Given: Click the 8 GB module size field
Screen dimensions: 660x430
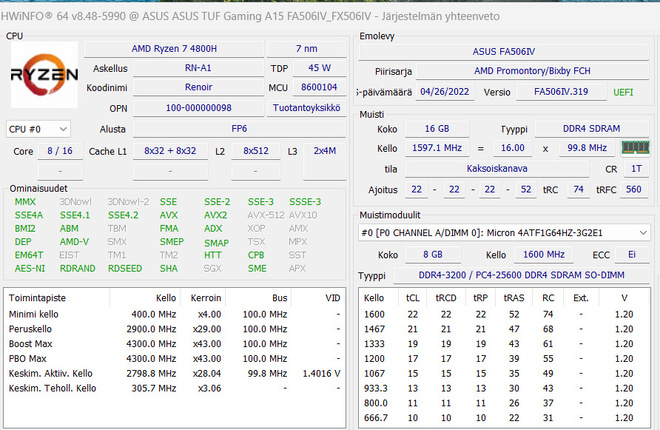Looking at the screenshot, I should point(433,255).
